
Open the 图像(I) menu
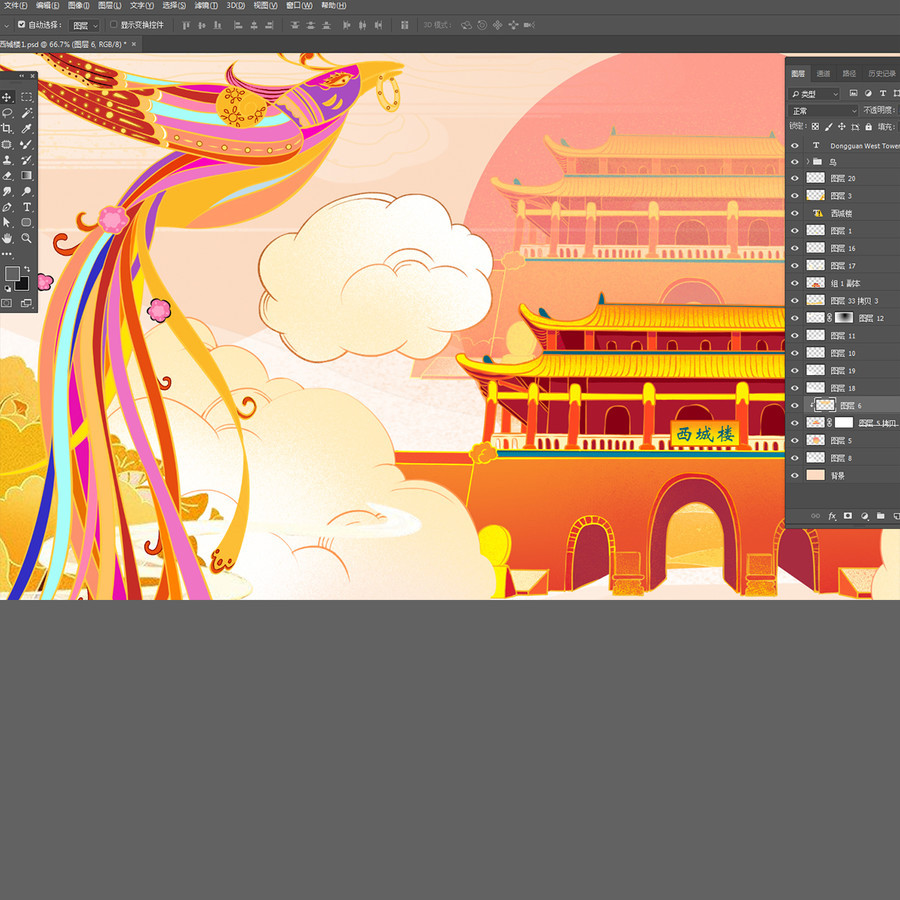click(79, 6)
